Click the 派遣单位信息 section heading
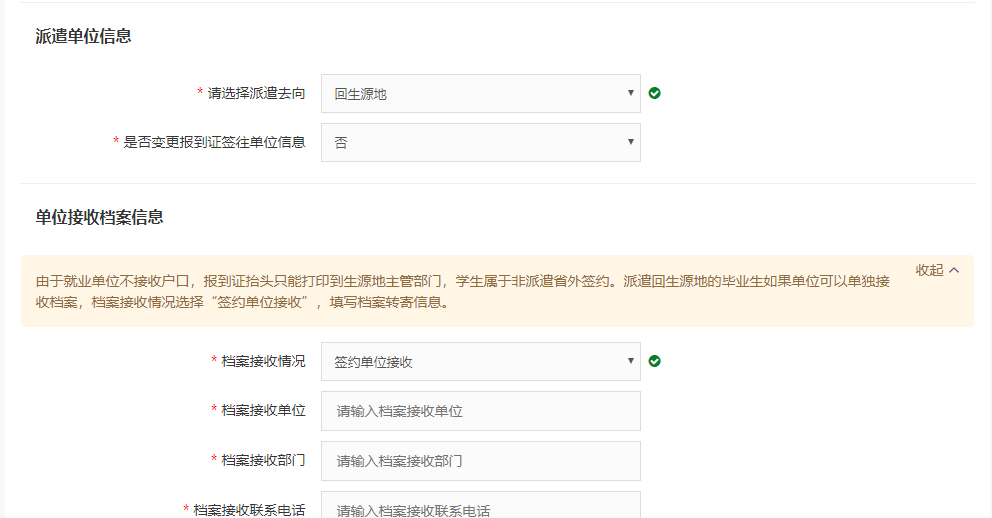 pos(83,37)
